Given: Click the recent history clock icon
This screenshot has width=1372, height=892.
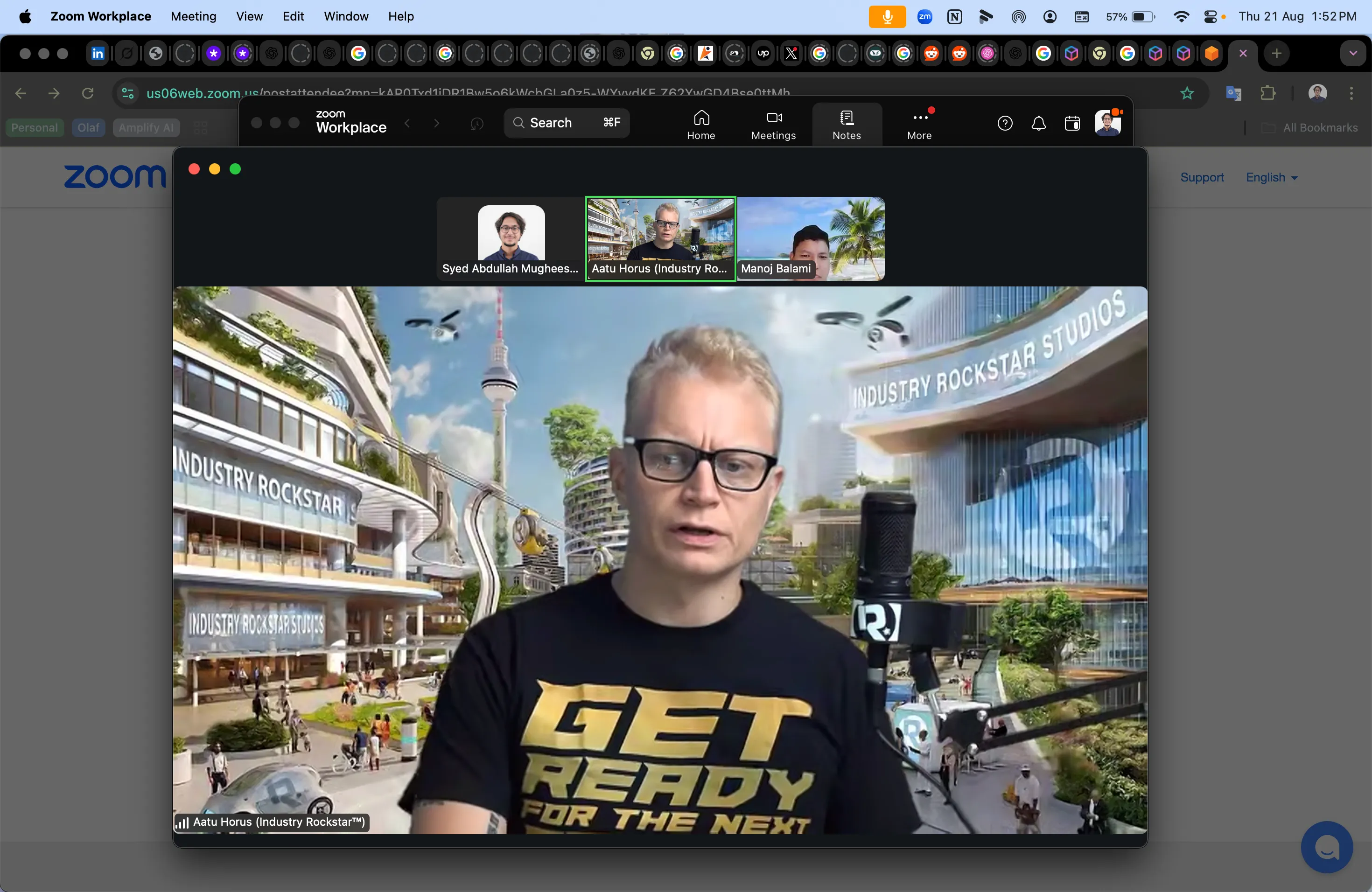Looking at the screenshot, I should click(477, 123).
